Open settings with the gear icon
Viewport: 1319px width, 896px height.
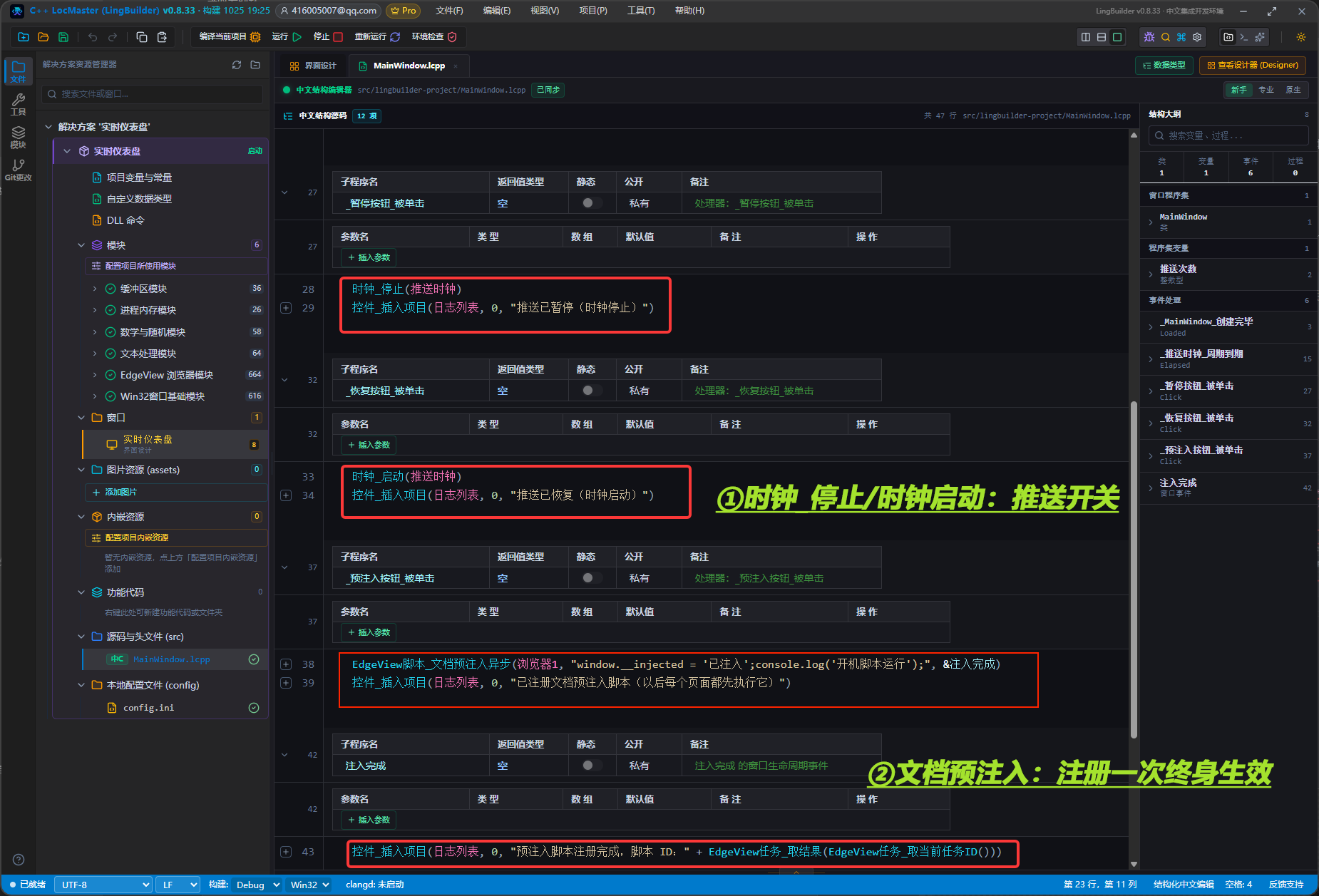(1198, 37)
